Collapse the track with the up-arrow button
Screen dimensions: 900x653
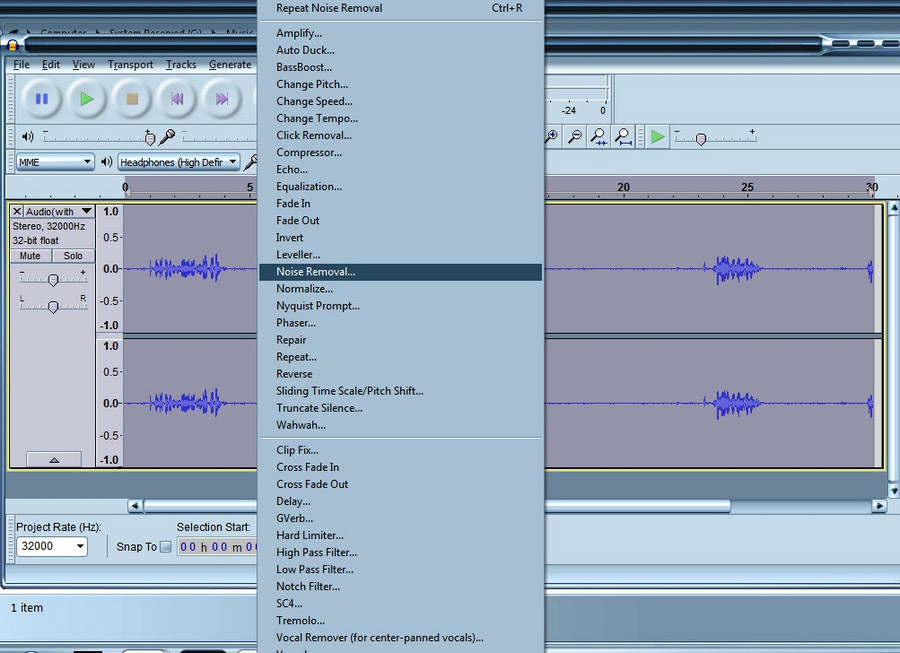[x=54, y=459]
